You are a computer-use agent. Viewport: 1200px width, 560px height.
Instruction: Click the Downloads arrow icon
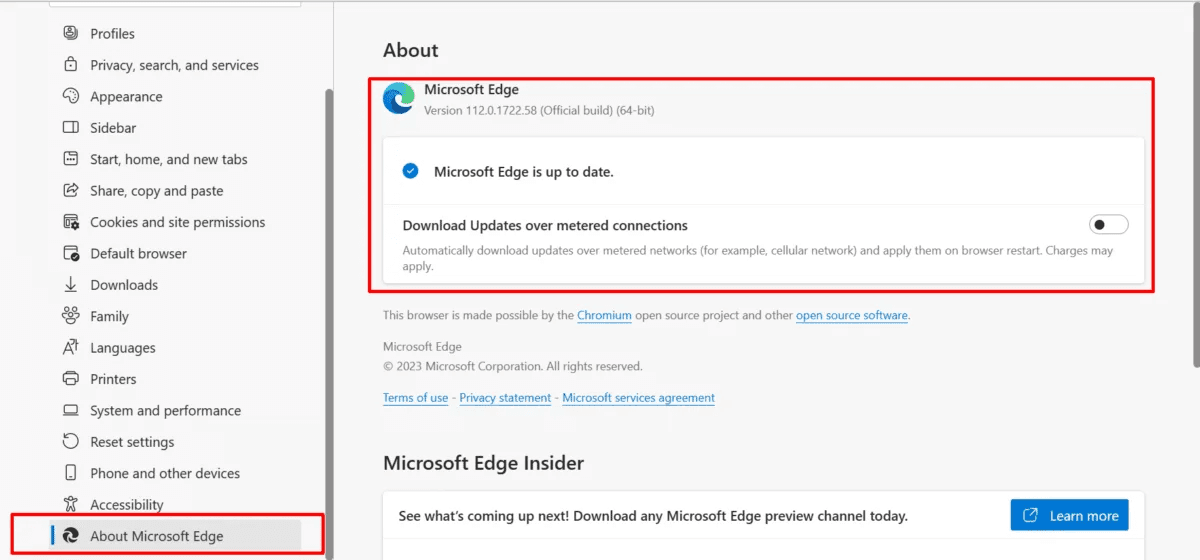(70, 285)
